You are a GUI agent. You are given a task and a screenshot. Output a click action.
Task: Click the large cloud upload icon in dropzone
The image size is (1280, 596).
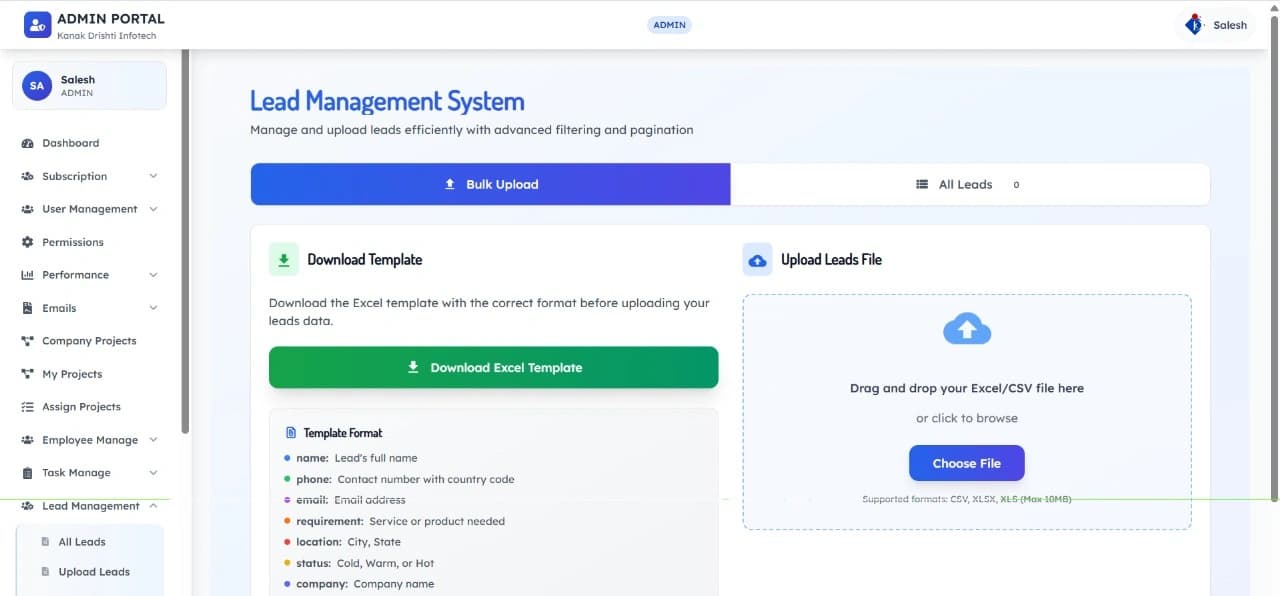(967, 329)
